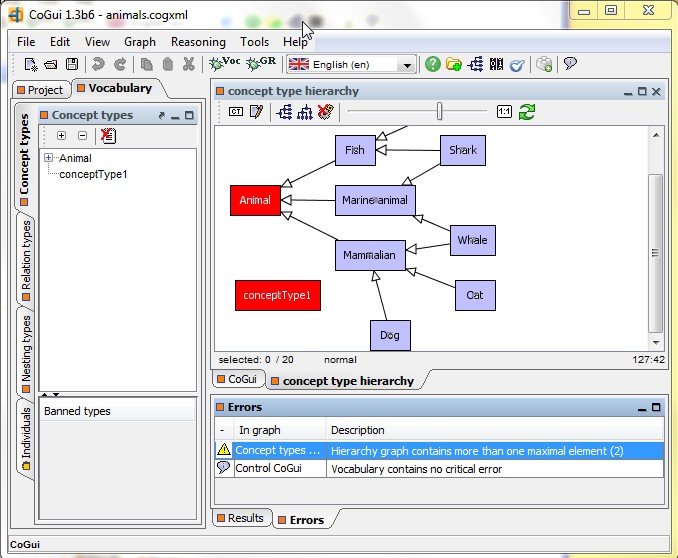Check graphs with GR bug icon
The width and height of the screenshot is (678, 558).
(x=261, y=63)
